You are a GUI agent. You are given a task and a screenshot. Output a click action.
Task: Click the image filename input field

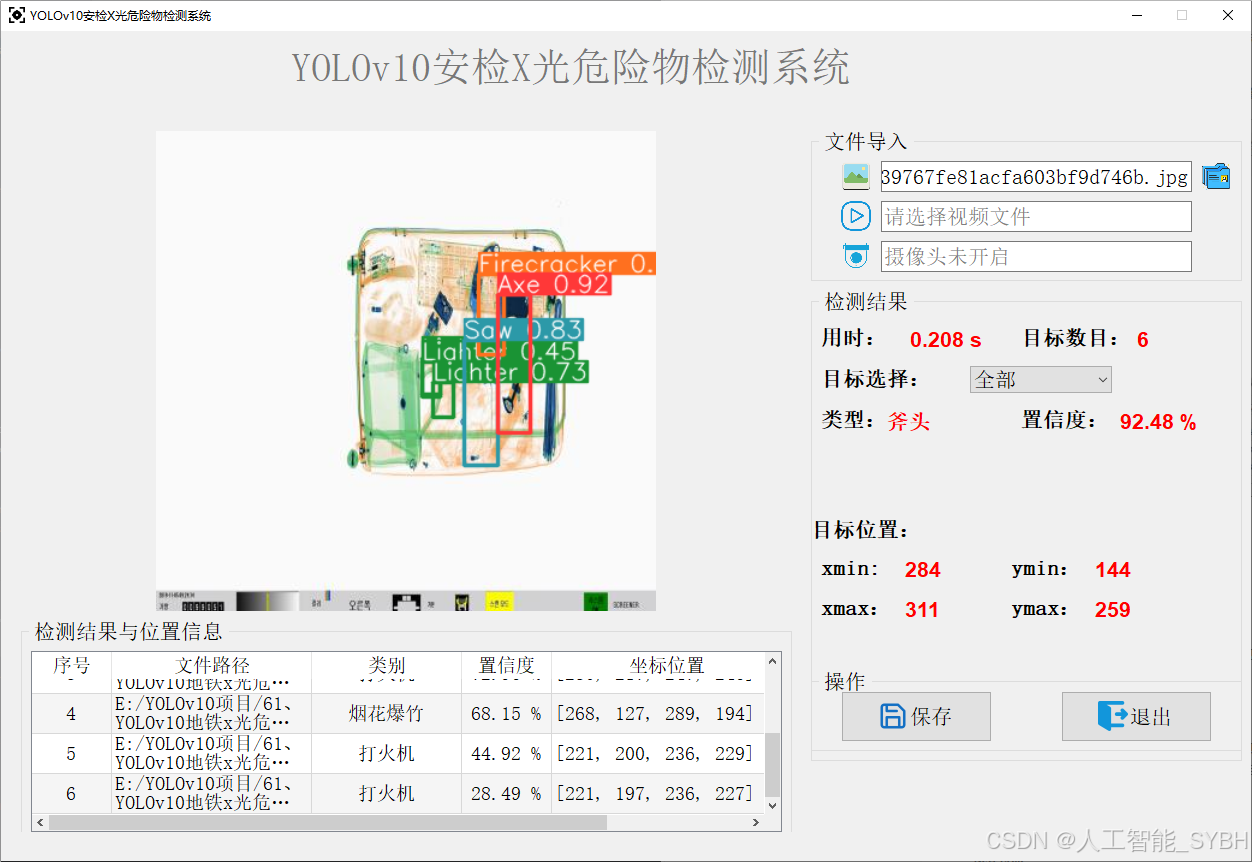(1036, 177)
